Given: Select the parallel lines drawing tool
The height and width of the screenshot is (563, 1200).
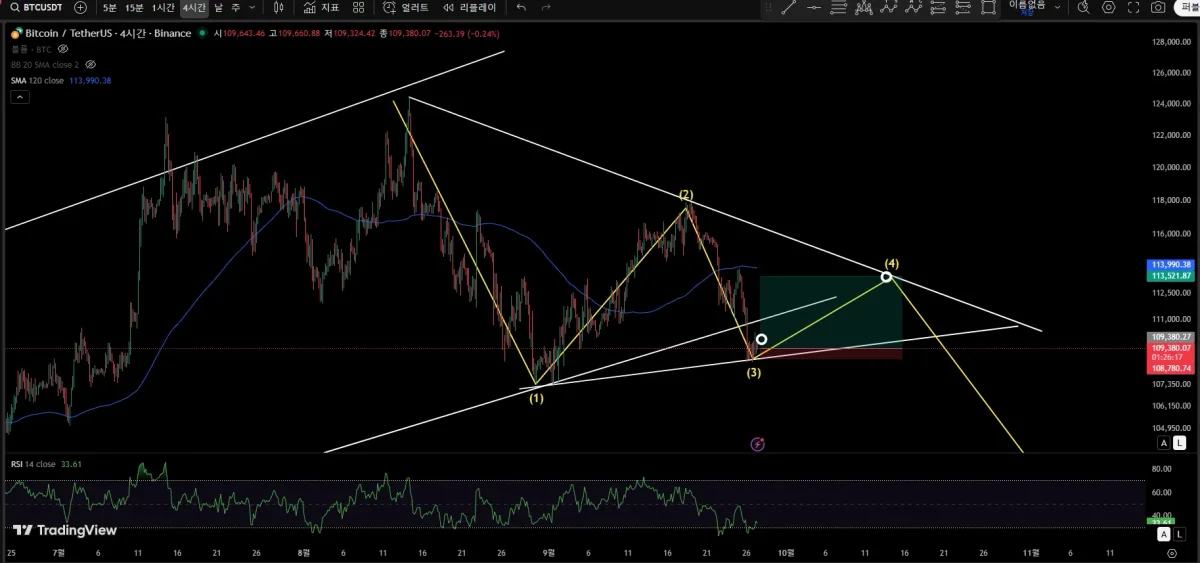Looking at the screenshot, I should pyautogui.click(x=838, y=7).
